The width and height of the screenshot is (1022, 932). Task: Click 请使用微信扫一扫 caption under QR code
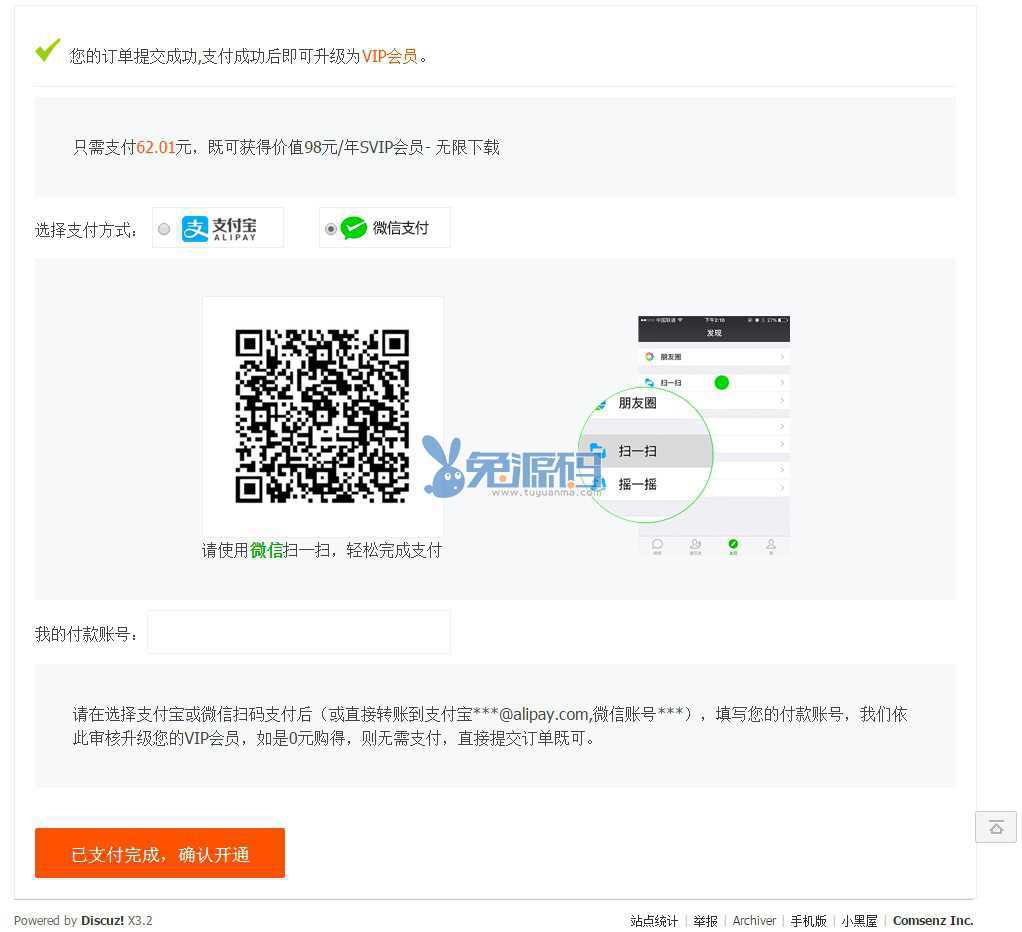[x=322, y=550]
